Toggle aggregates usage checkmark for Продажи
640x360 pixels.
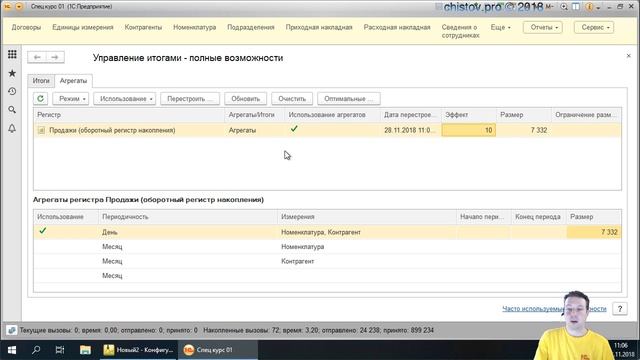294,129
